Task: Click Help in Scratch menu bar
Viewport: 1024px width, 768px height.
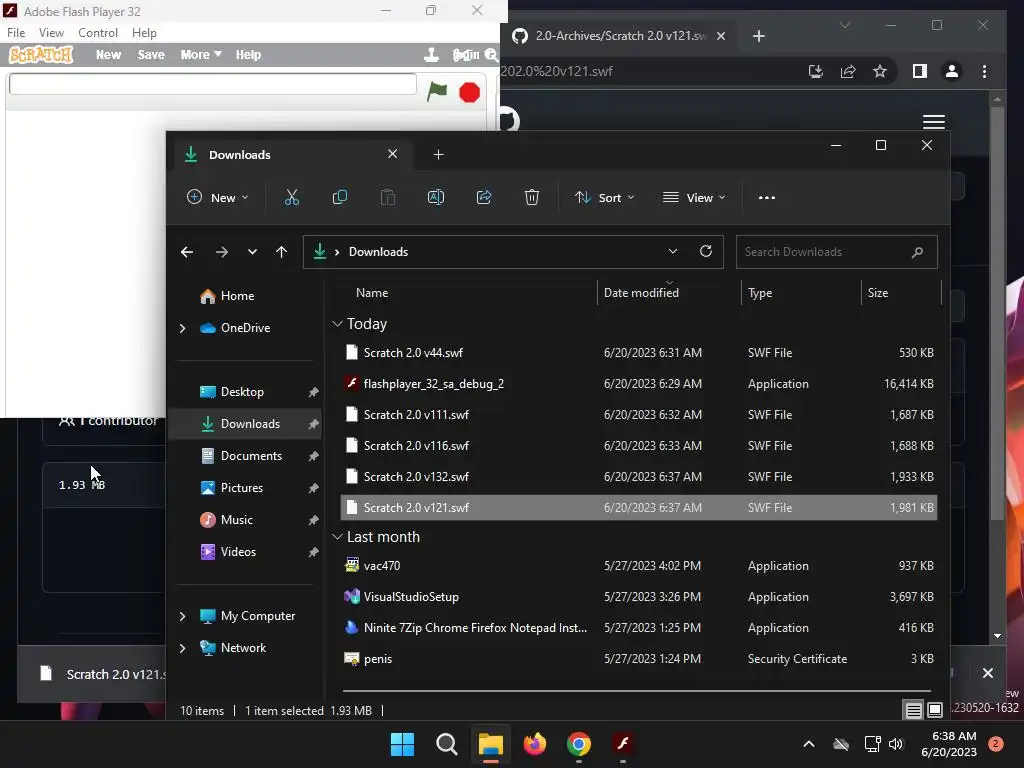Action: point(248,55)
